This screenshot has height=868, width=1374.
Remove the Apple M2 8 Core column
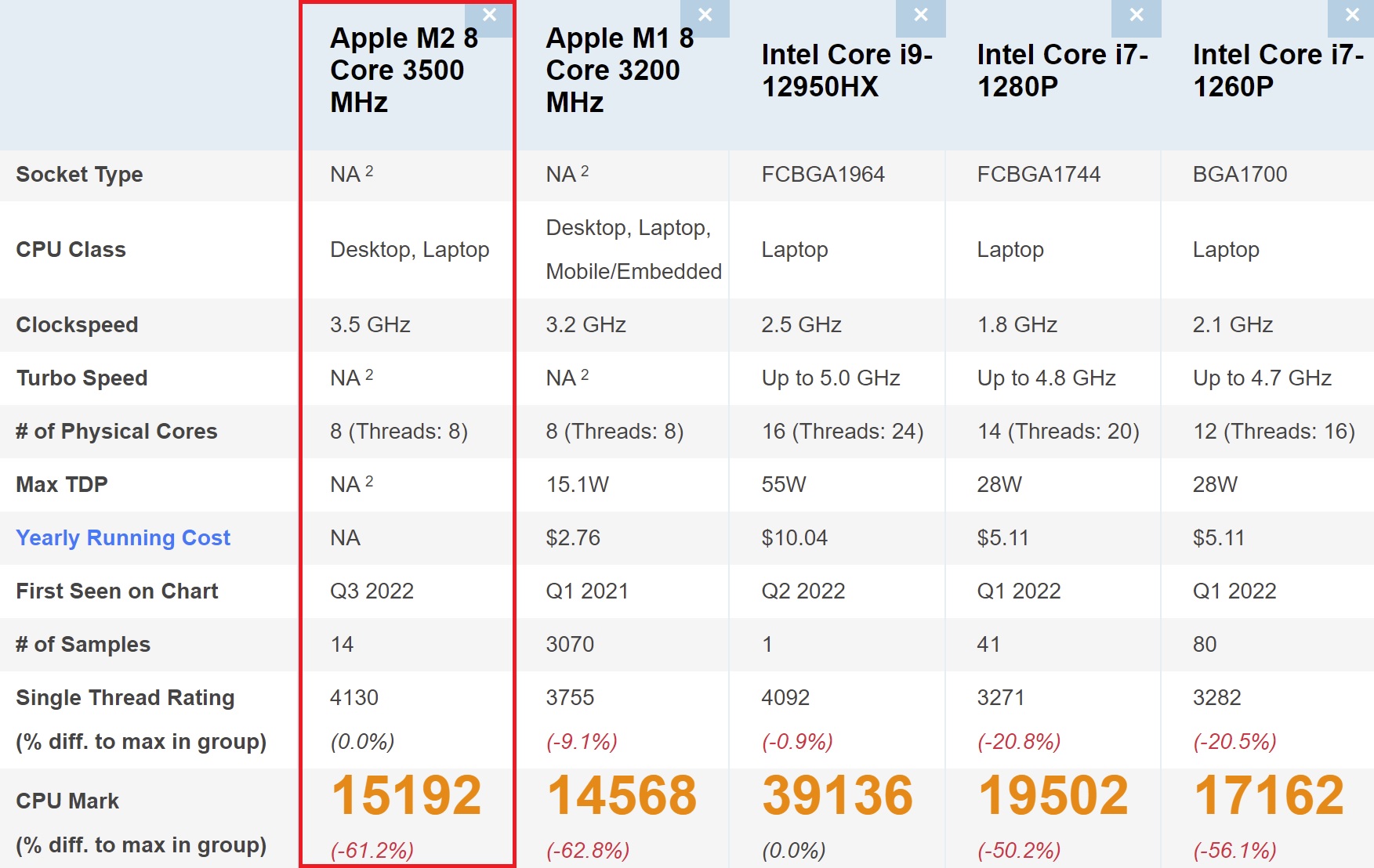(490, 16)
